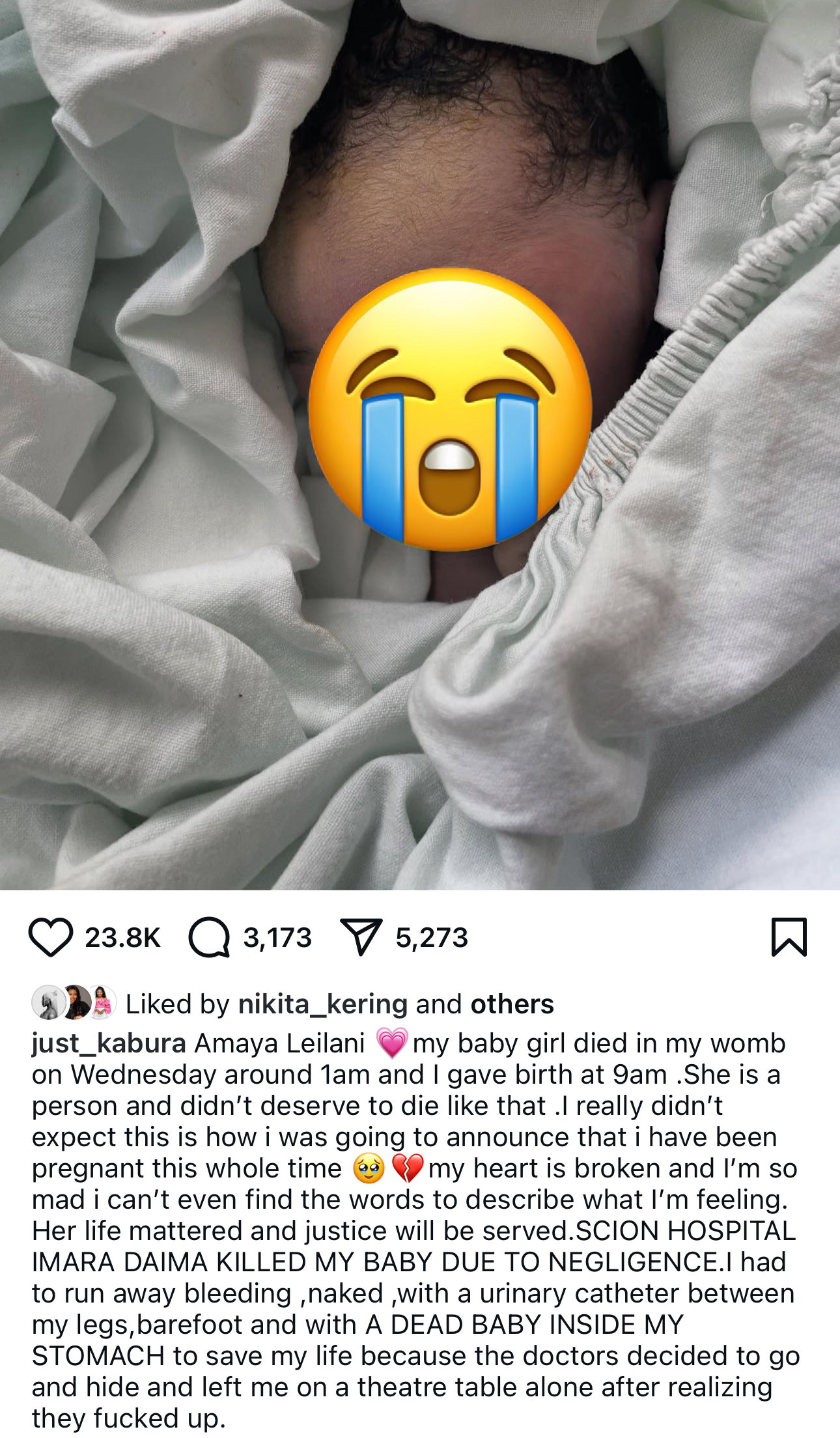This screenshot has width=840, height=1438.
Task: Open the 3,173 comments count
Action: click(277, 938)
